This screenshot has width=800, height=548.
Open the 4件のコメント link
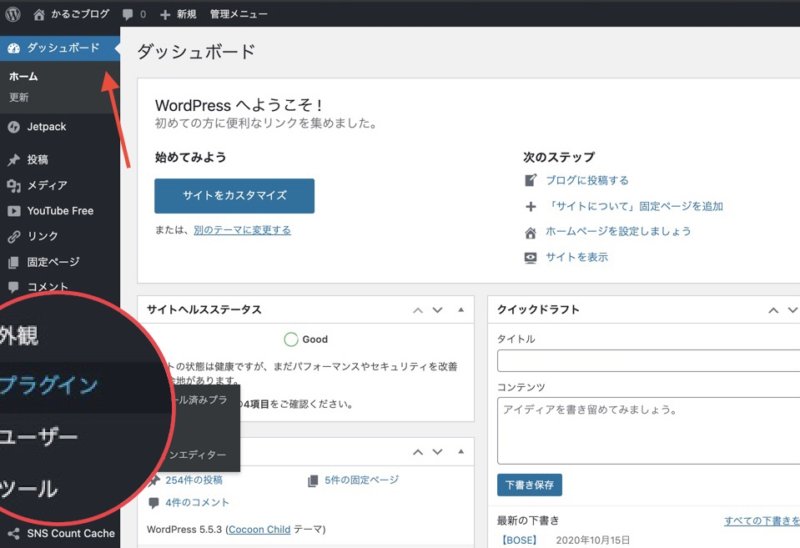point(197,503)
